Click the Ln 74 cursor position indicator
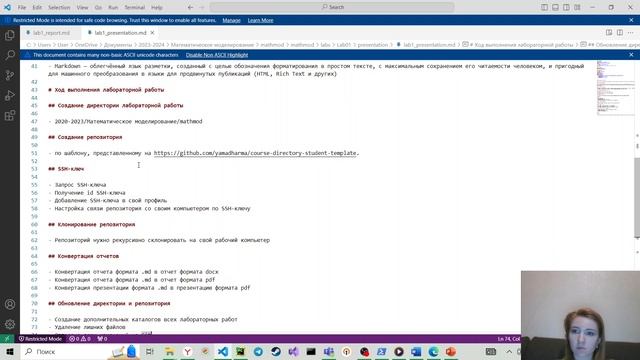The image size is (640, 360). [509, 339]
